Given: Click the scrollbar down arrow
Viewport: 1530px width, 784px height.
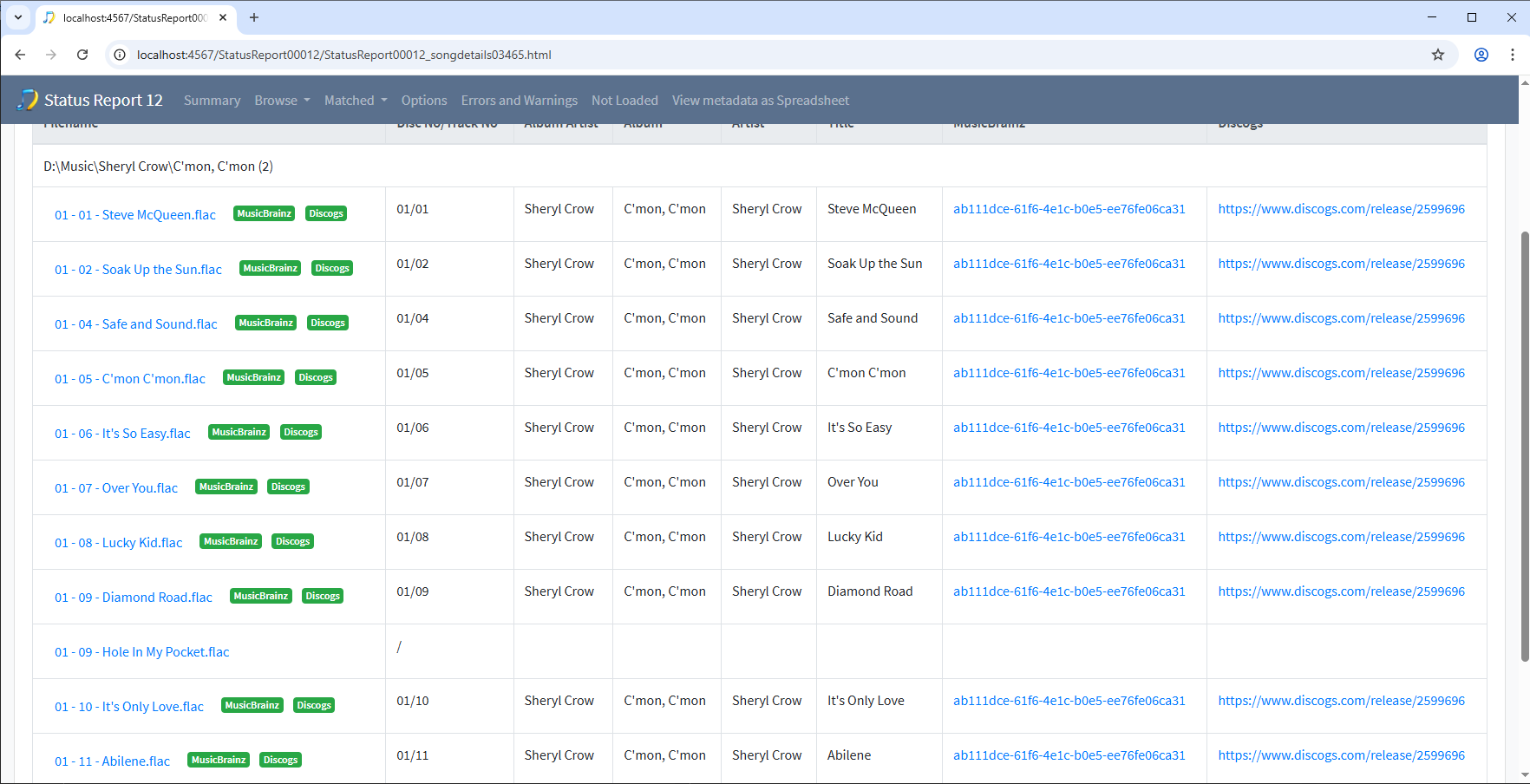Looking at the screenshot, I should click(x=1525, y=775).
